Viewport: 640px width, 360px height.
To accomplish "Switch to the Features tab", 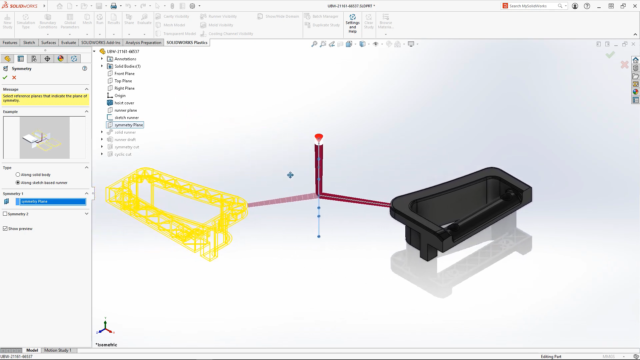I will point(10,42).
